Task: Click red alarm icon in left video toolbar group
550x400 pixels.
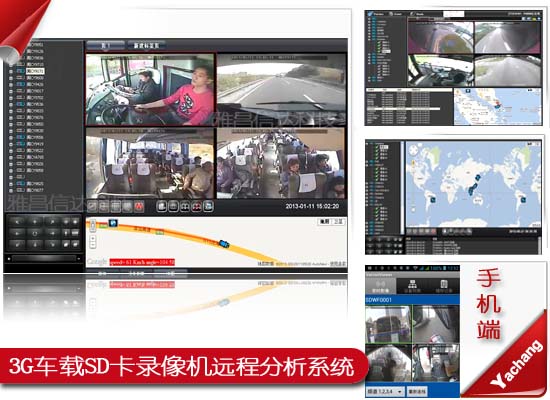Action: [x=139, y=206]
